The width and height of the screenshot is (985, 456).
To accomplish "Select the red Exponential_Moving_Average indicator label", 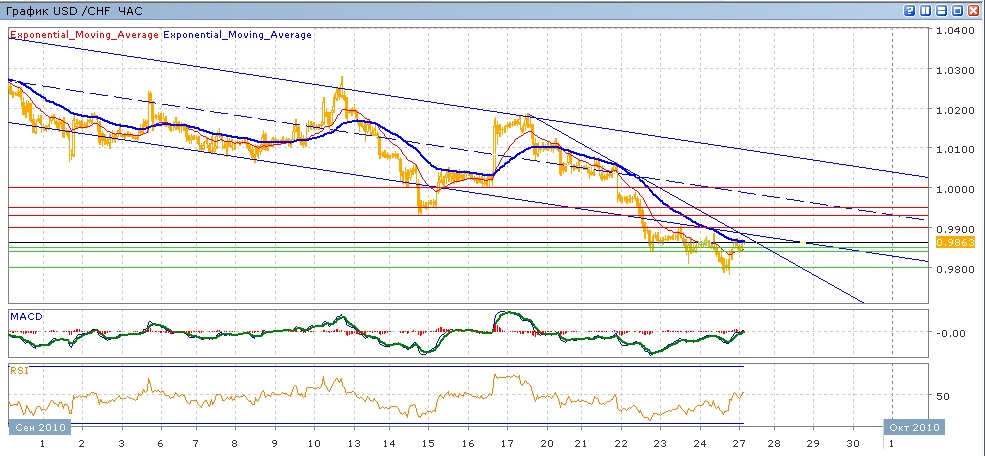I will coord(83,34).
